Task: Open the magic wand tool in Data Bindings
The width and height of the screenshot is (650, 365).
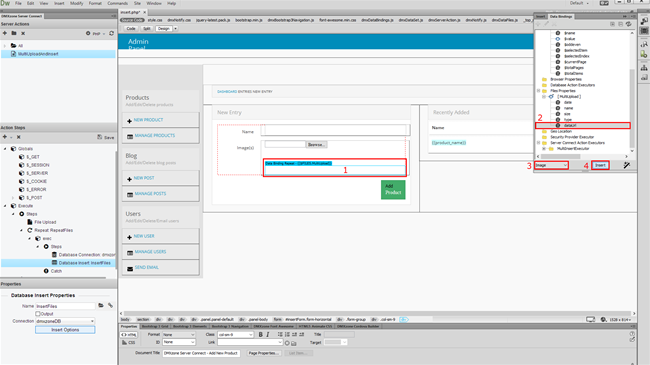Action: click(x=627, y=165)
